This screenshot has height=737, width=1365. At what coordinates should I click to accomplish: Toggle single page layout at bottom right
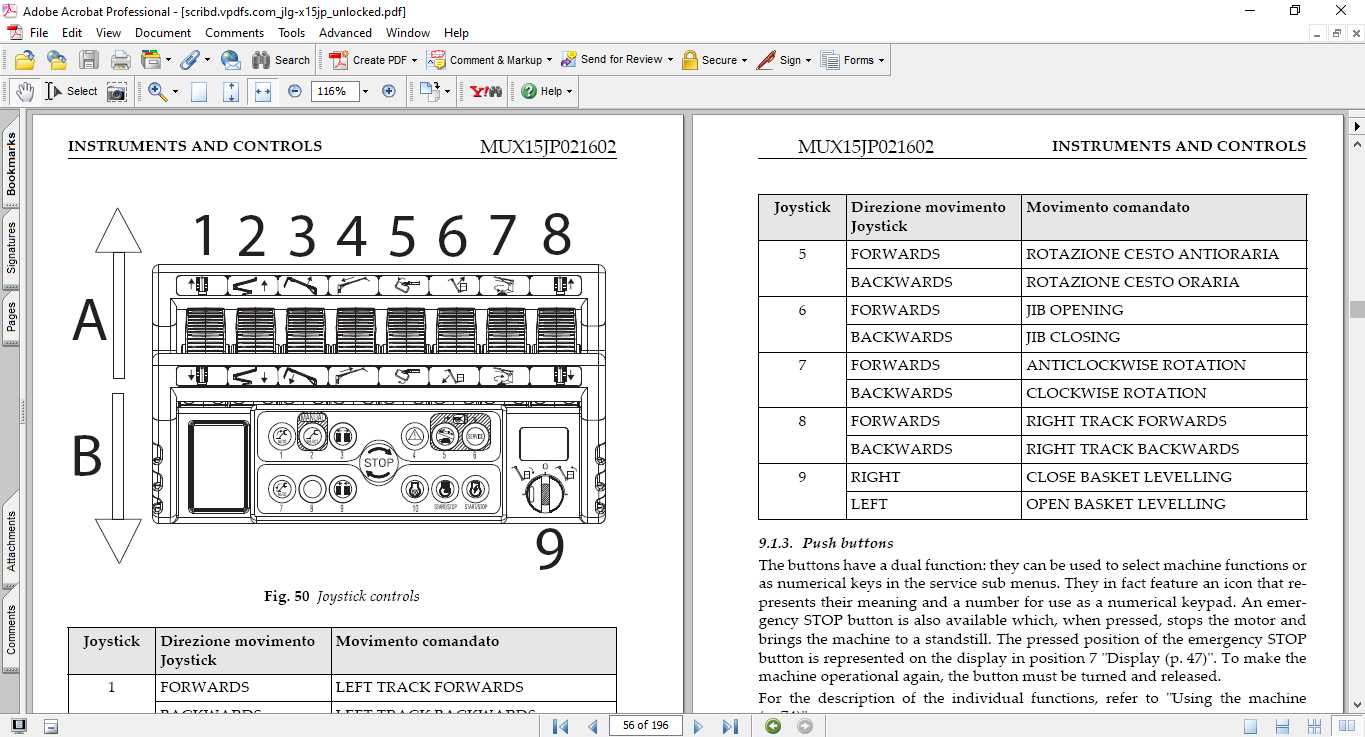(x=1248, y=726)
